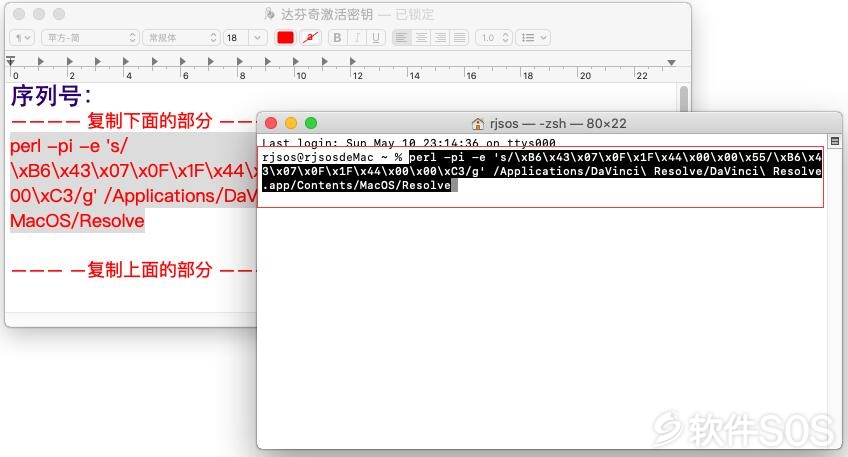
Task: Justify text in TextEdit
Action: coord(459,37)
